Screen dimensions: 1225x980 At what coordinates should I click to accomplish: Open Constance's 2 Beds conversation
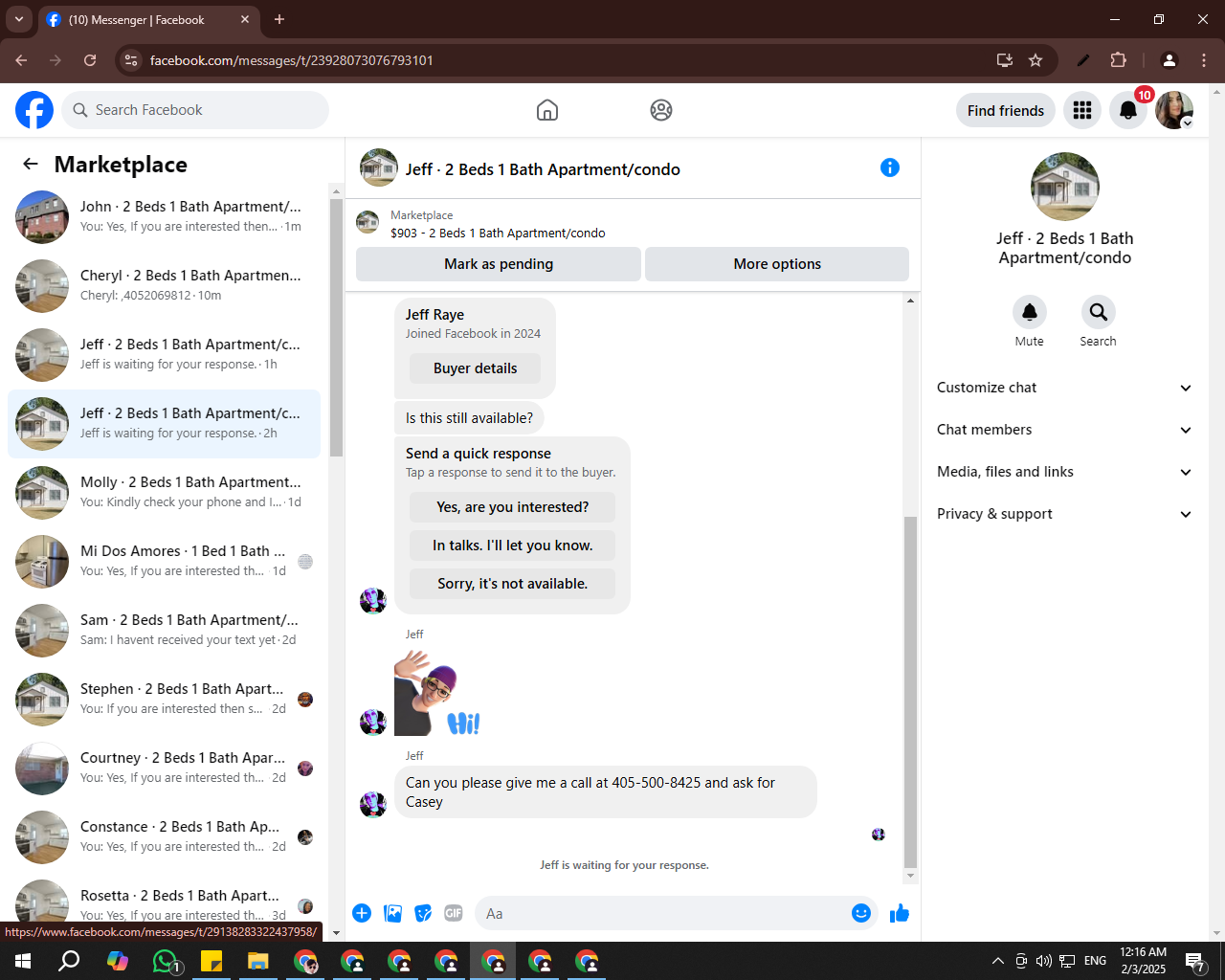click(164, 837)
